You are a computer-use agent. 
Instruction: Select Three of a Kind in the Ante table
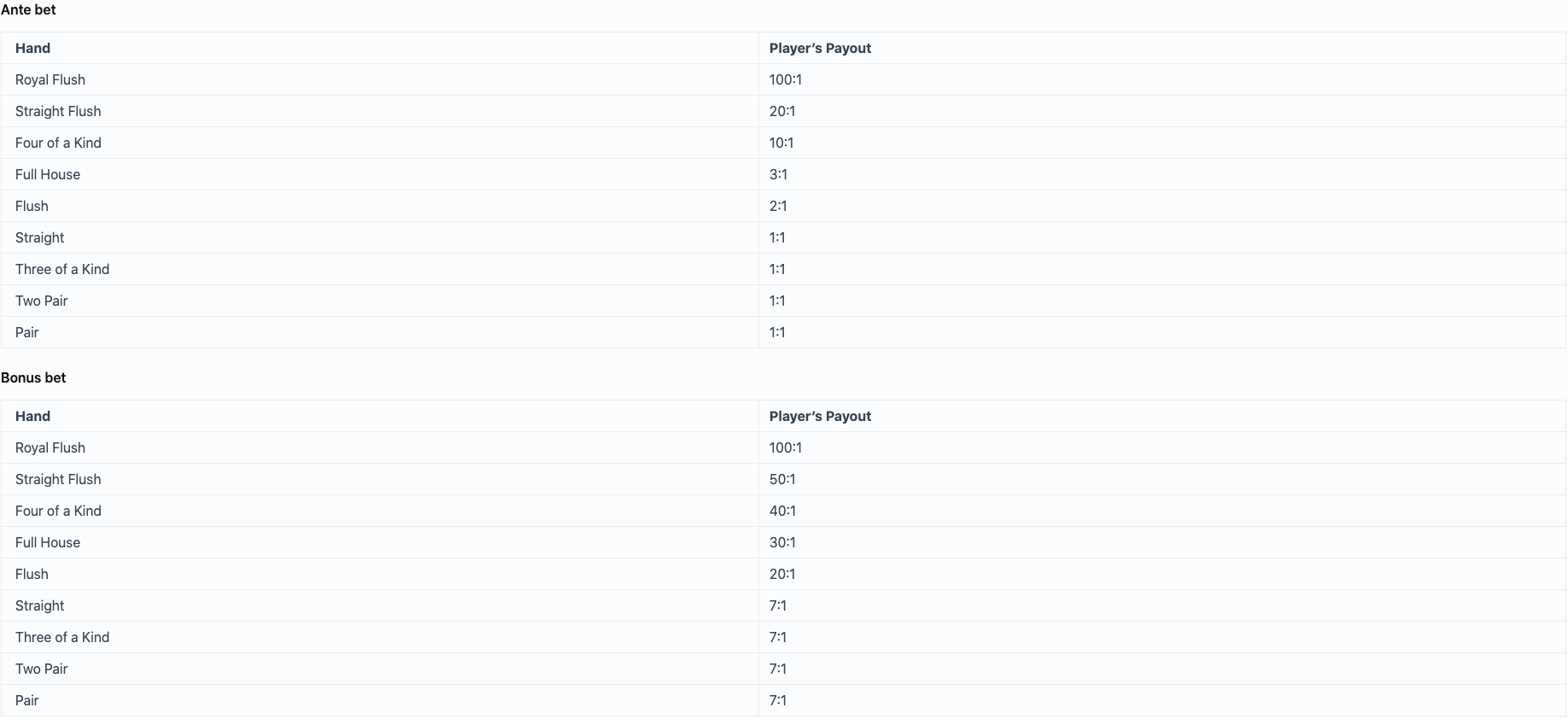(62, 269)
